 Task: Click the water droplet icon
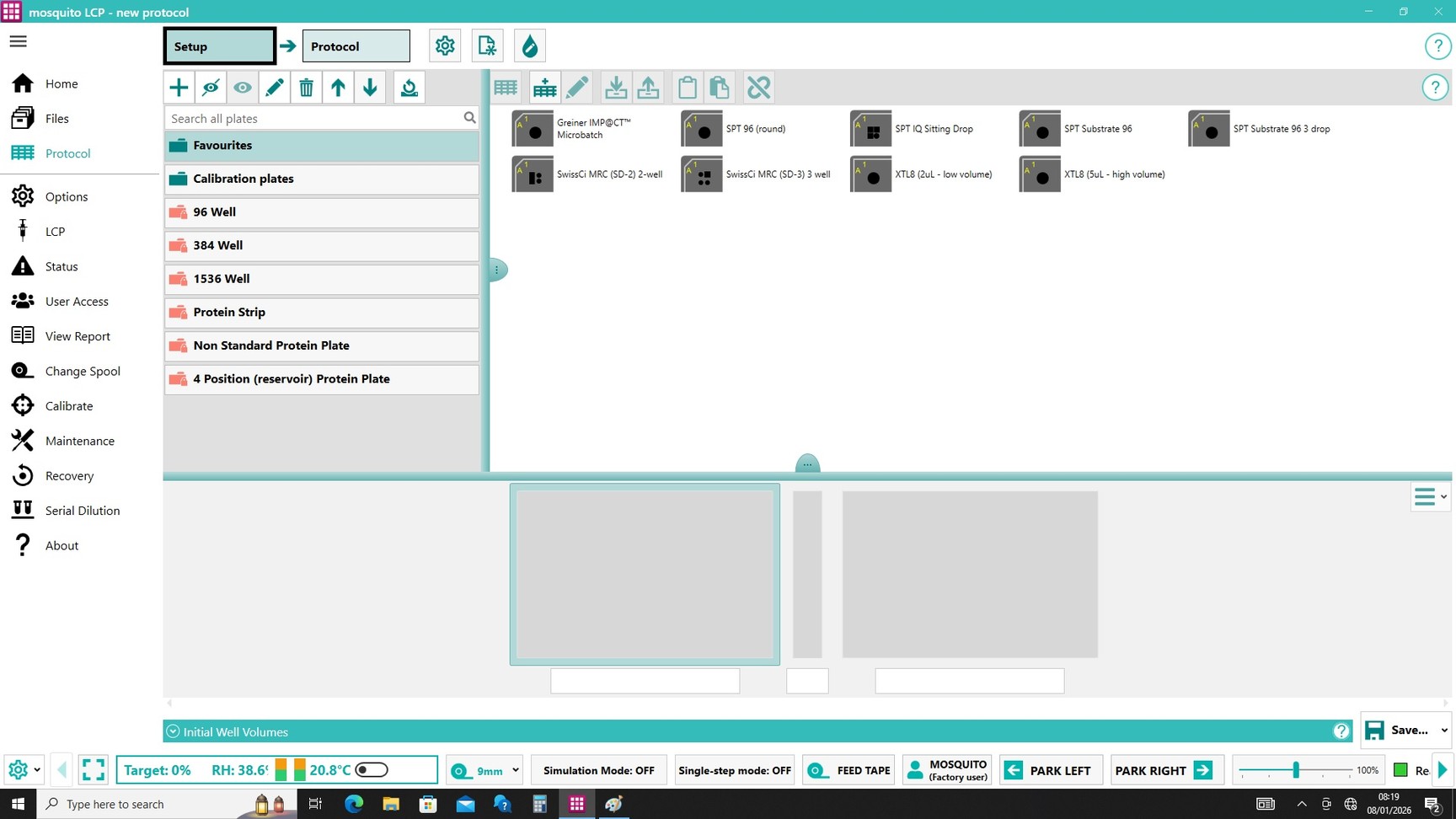pyautogui.click(x=529, y=46)
